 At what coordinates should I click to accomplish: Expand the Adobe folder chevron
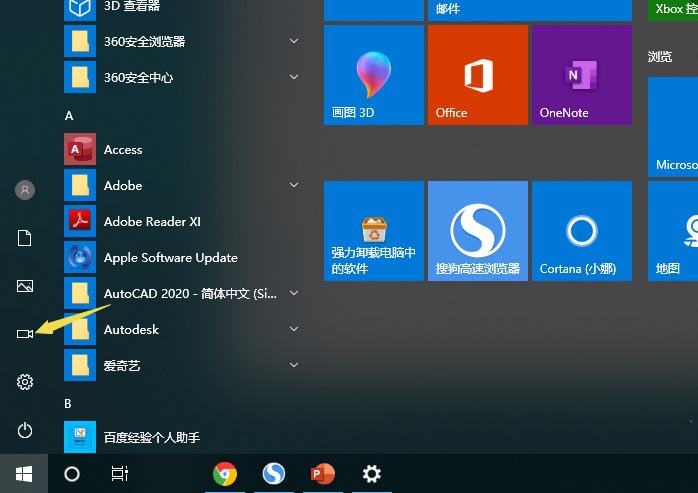[294, 185]
